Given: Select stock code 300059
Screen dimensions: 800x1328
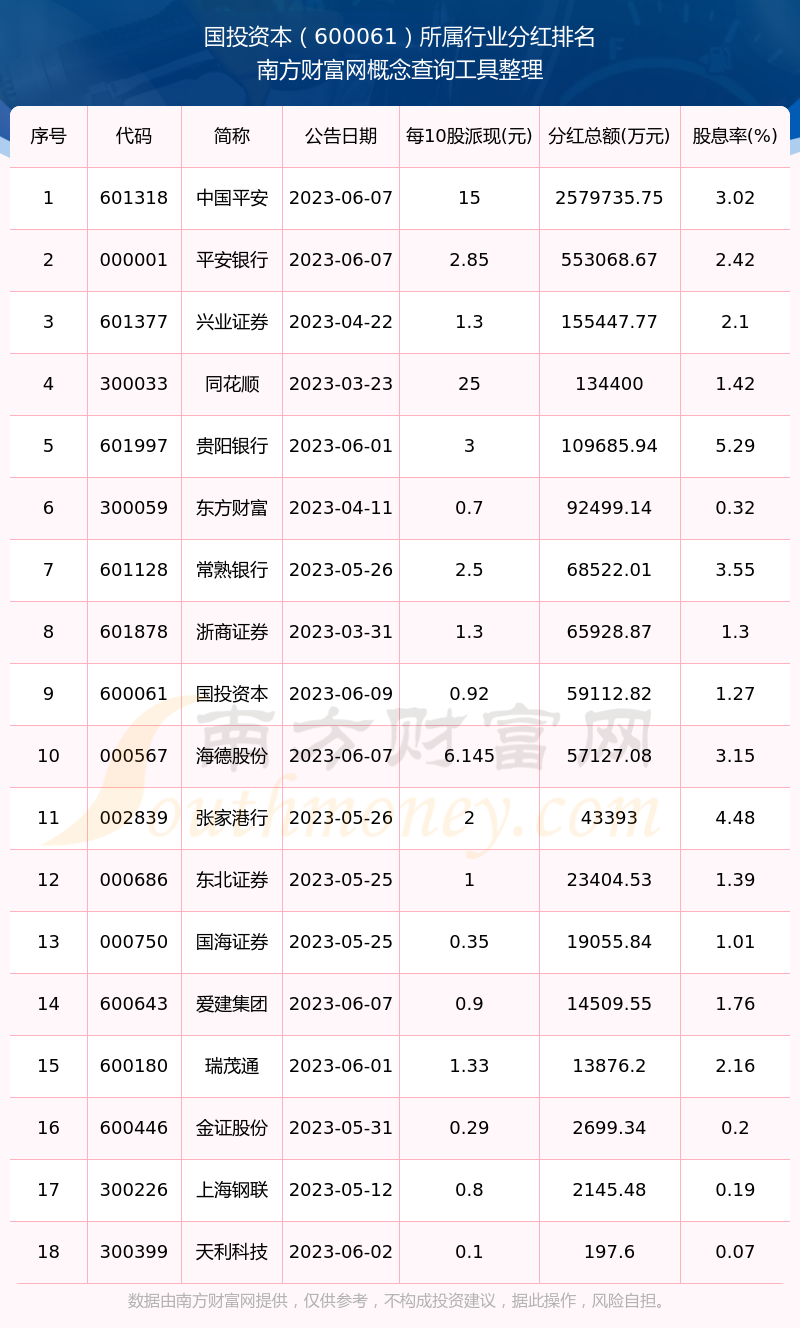Looking at the screenshot, I should pos(134,508).
